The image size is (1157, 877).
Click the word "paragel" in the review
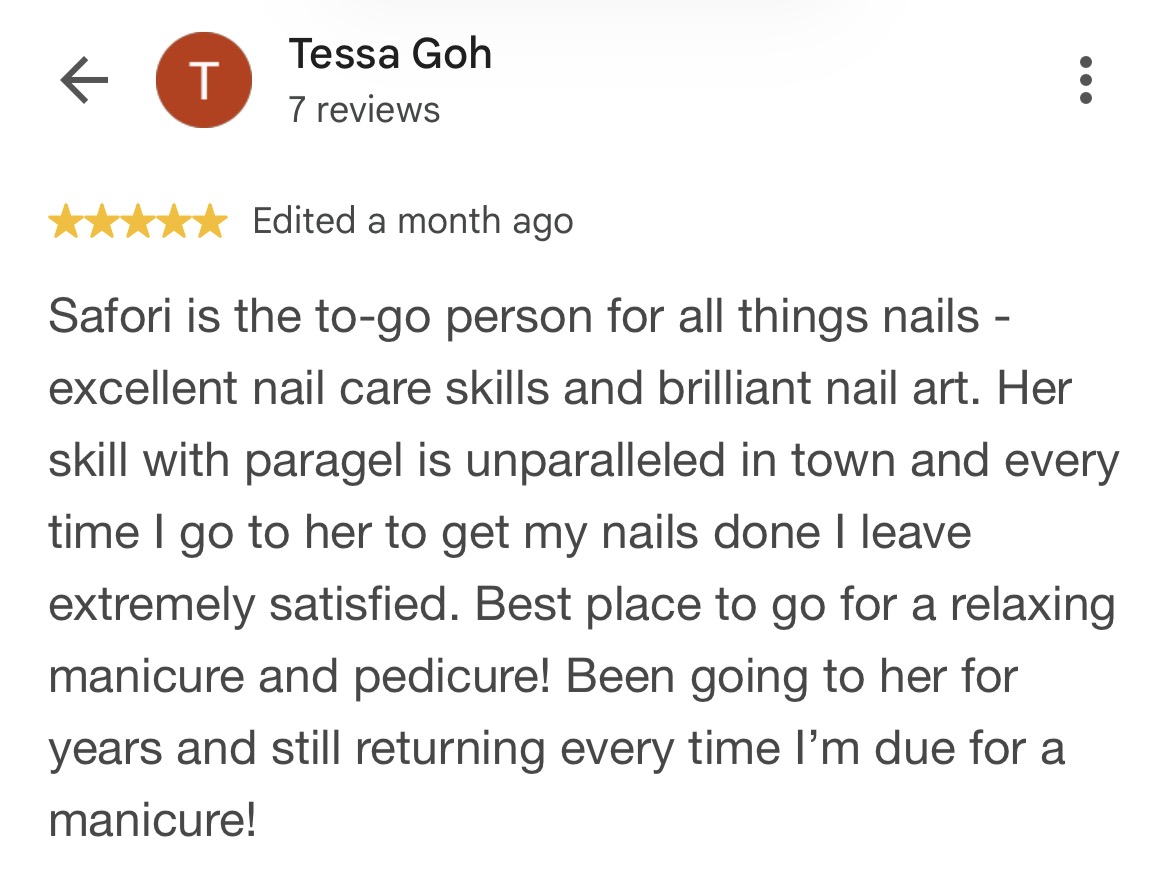(323, 462)
